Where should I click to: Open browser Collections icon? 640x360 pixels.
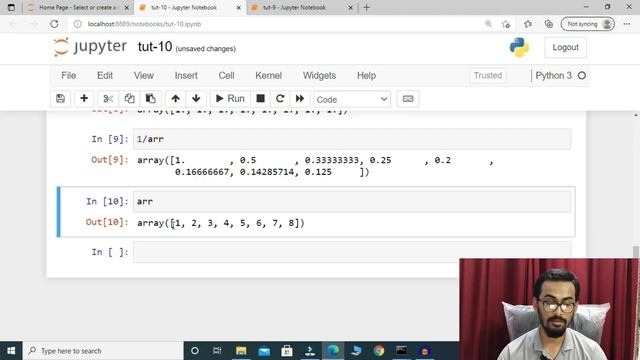(x=549, y=24)
